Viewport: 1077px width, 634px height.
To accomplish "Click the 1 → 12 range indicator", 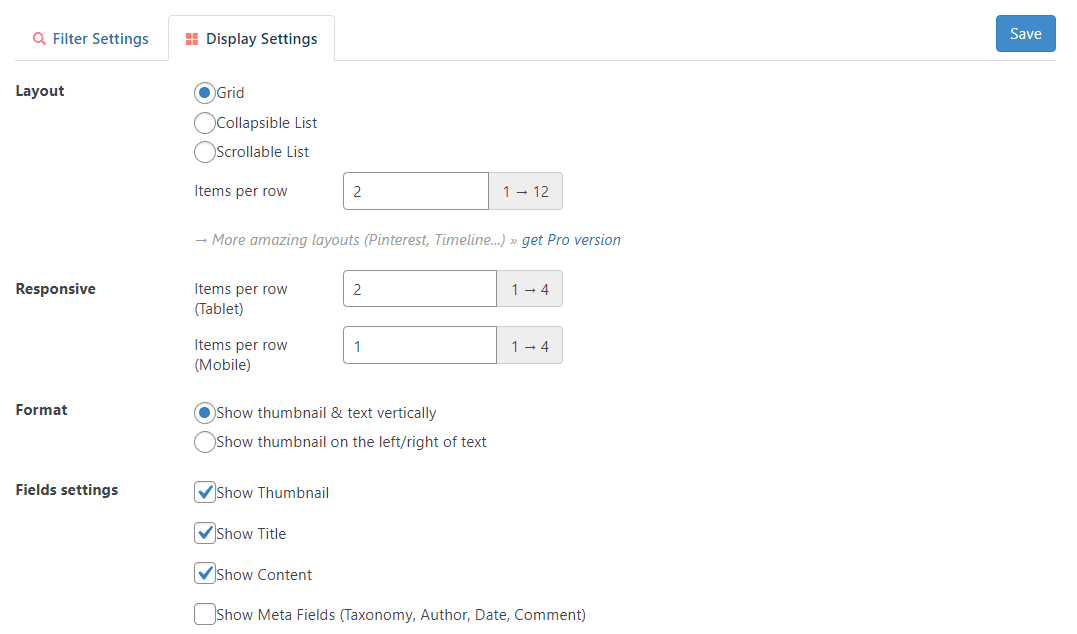I will point(525,190).
